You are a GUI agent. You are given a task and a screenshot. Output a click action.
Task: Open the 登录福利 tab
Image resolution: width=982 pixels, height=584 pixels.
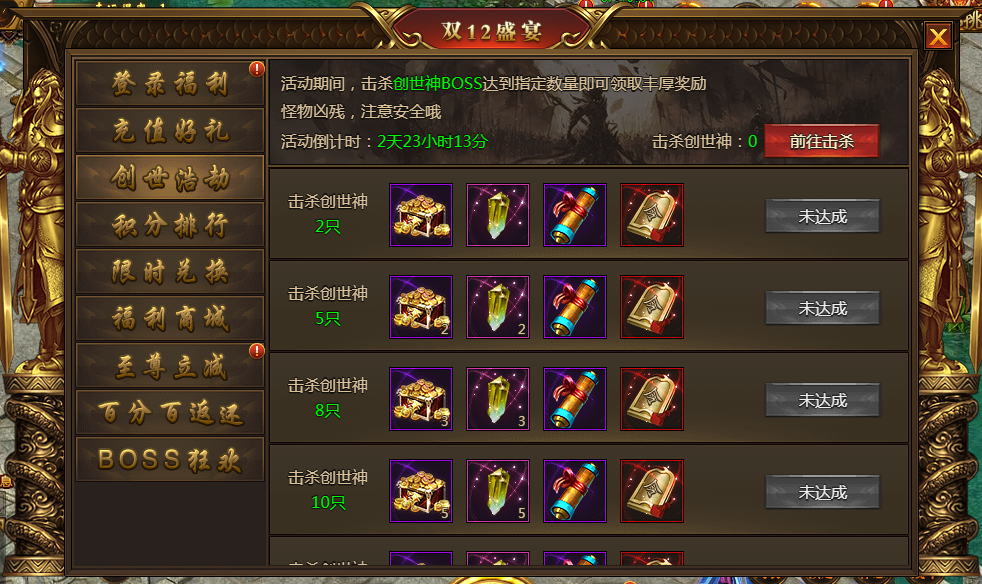[x=170, y=83]
